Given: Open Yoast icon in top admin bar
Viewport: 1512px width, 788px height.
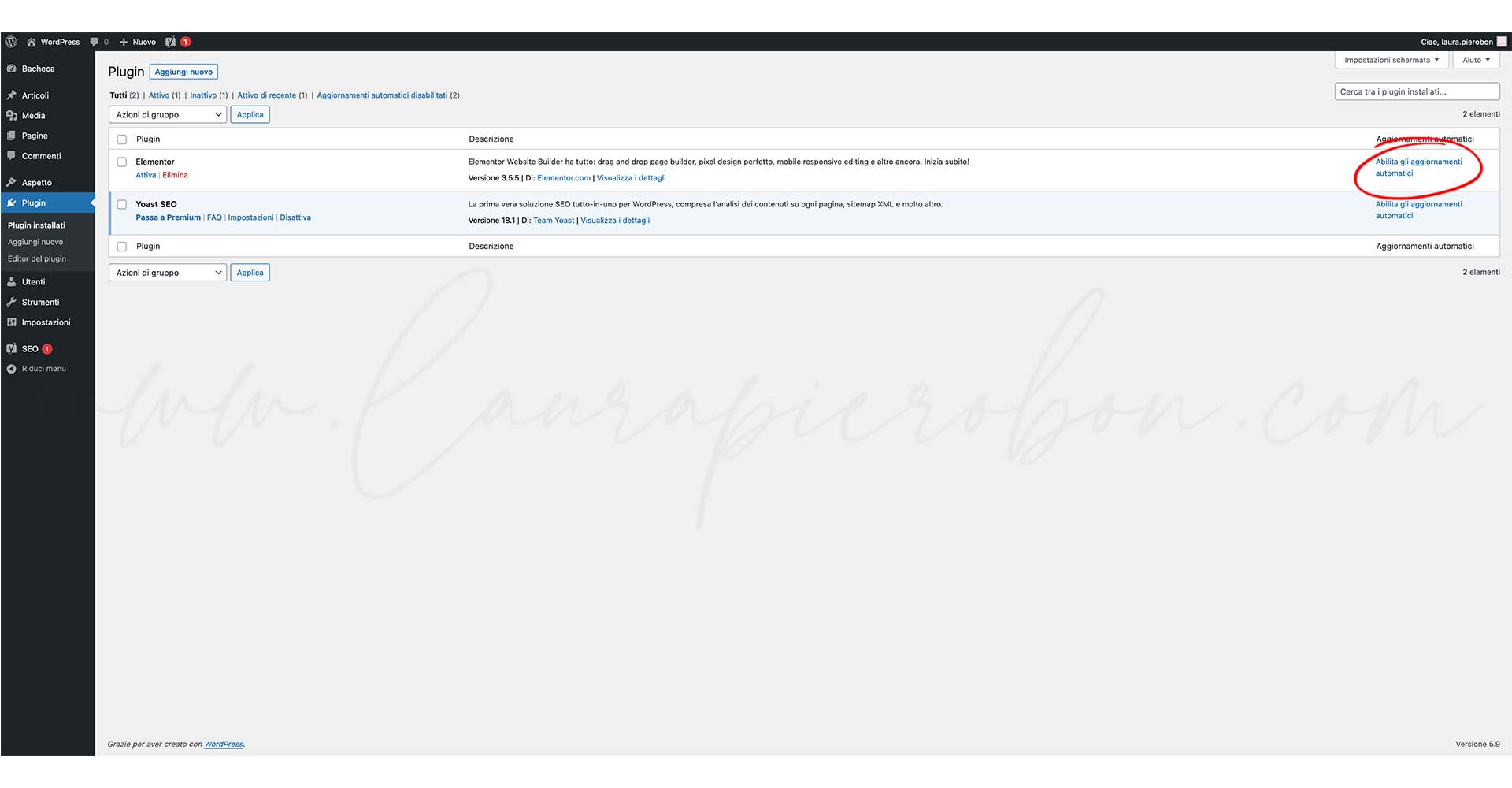Looking at the screenshot, I should coord(171,42).
